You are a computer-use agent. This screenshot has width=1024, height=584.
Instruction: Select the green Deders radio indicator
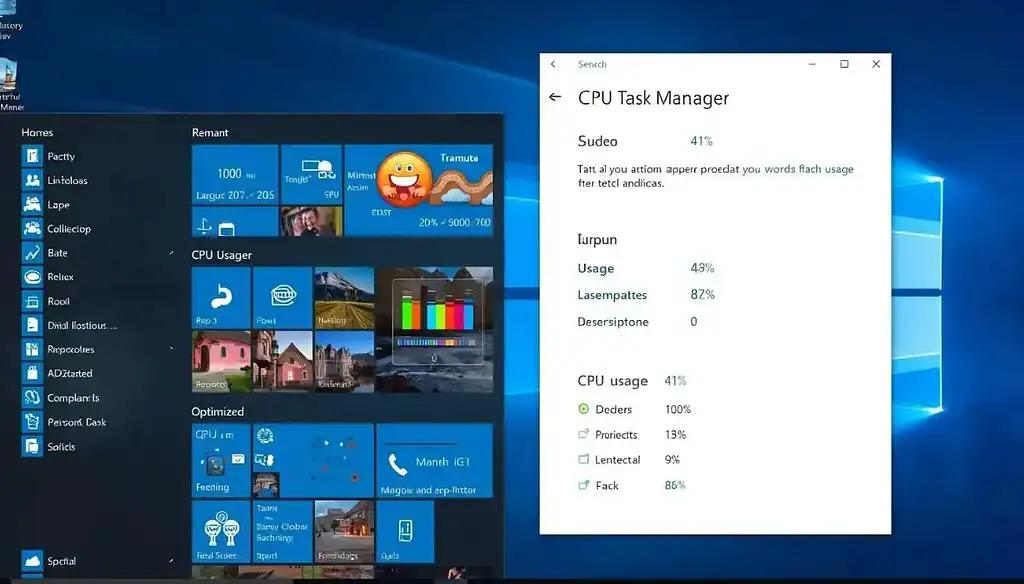(584, 409)
